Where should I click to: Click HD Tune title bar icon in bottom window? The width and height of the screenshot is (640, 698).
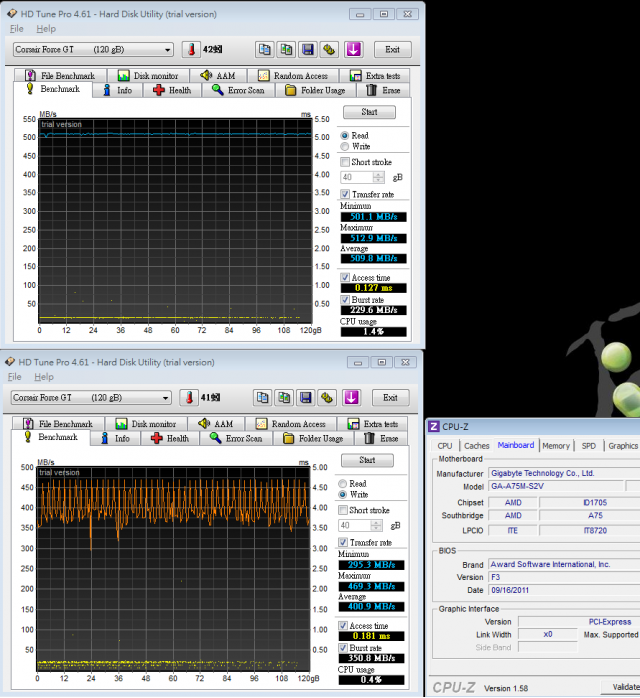pos(10,362)
